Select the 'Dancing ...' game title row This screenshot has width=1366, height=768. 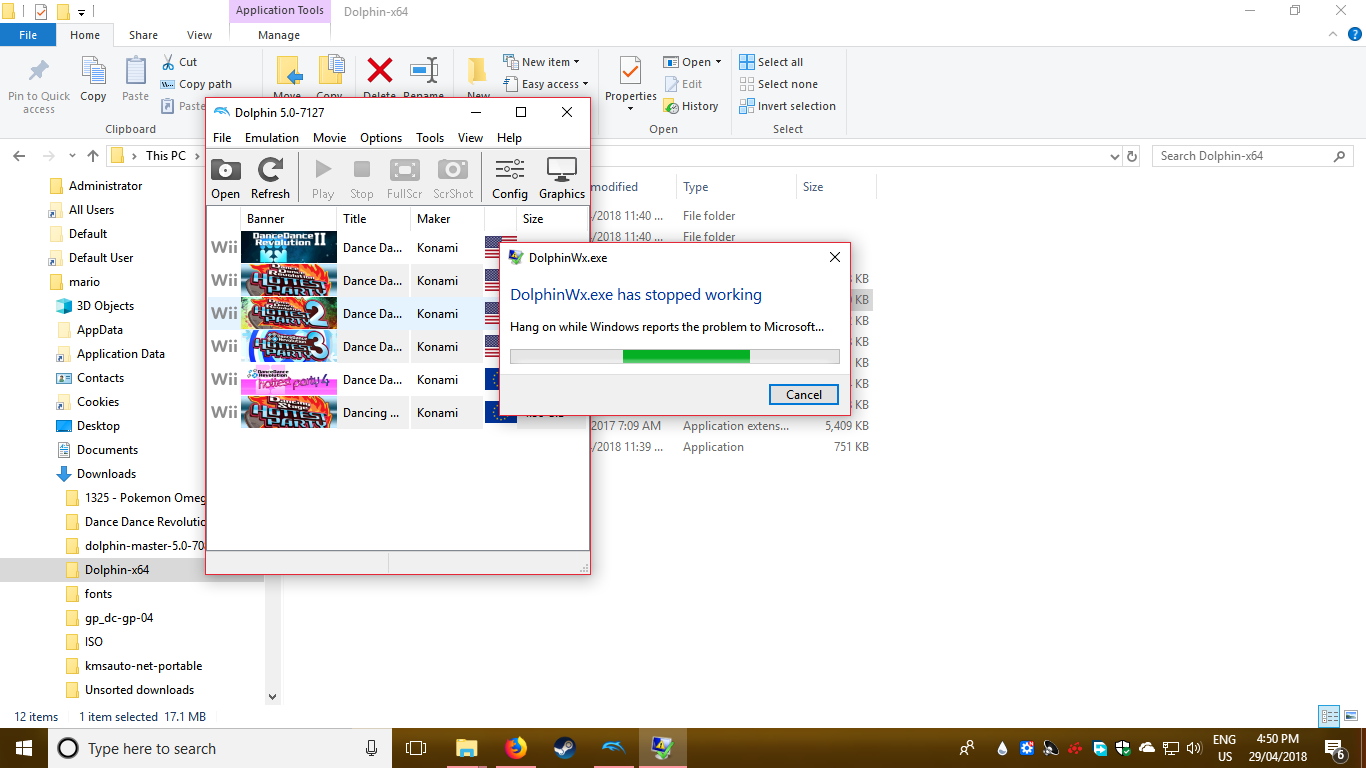371,412
